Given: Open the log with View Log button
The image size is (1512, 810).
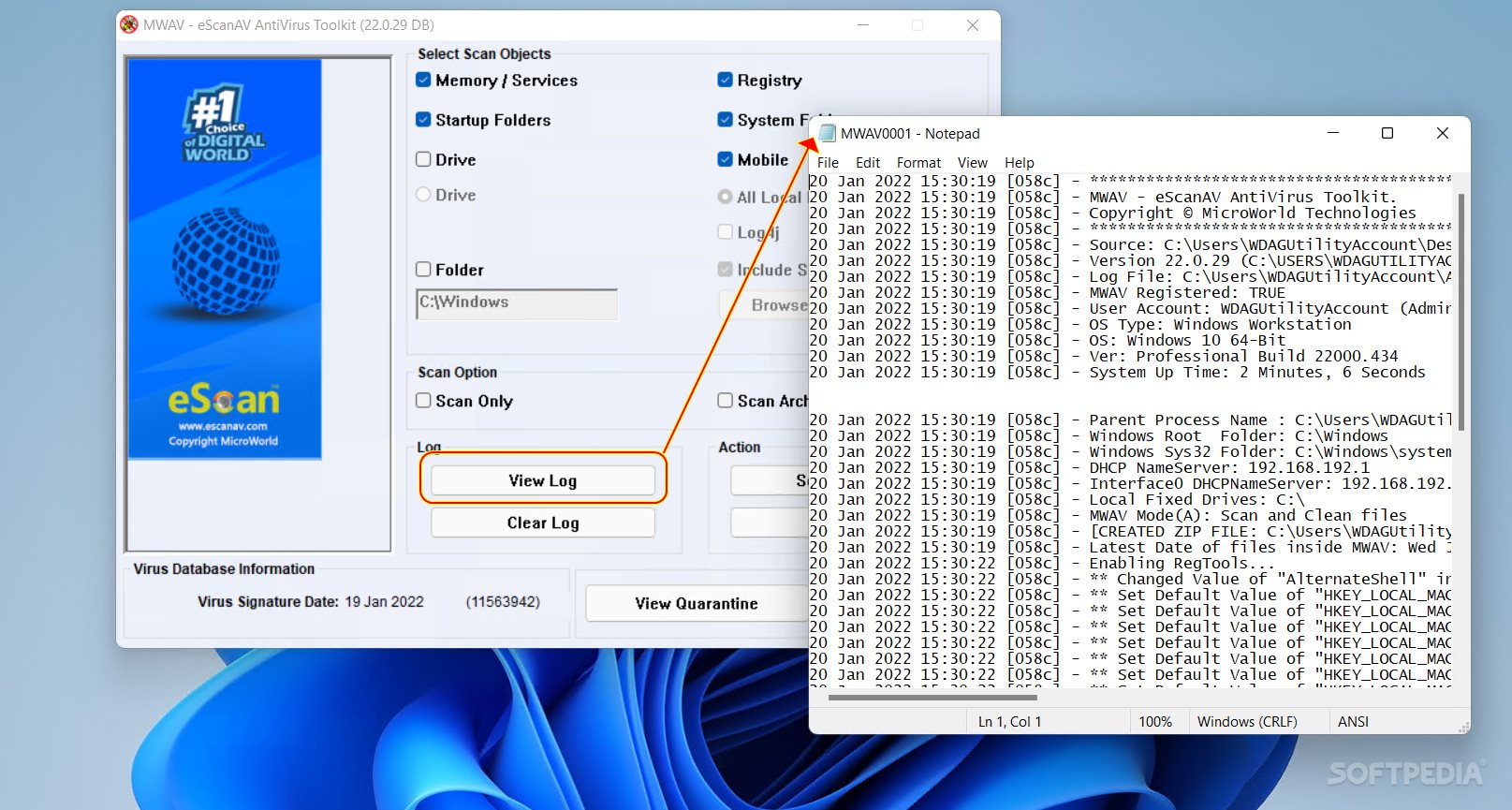Looking at the screenshot, I should pyautogui.click(x=543, y=480).
